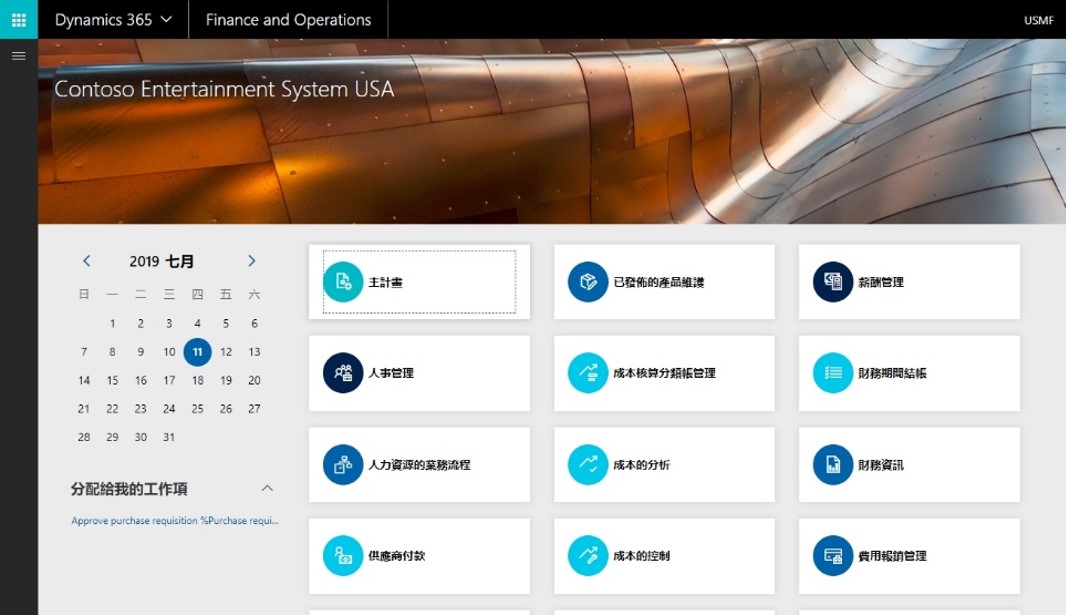Image resolution: width=1066 pixels, height=615 pixels.
Task: Click the Finance and Operations title
Action: (288, 20)
